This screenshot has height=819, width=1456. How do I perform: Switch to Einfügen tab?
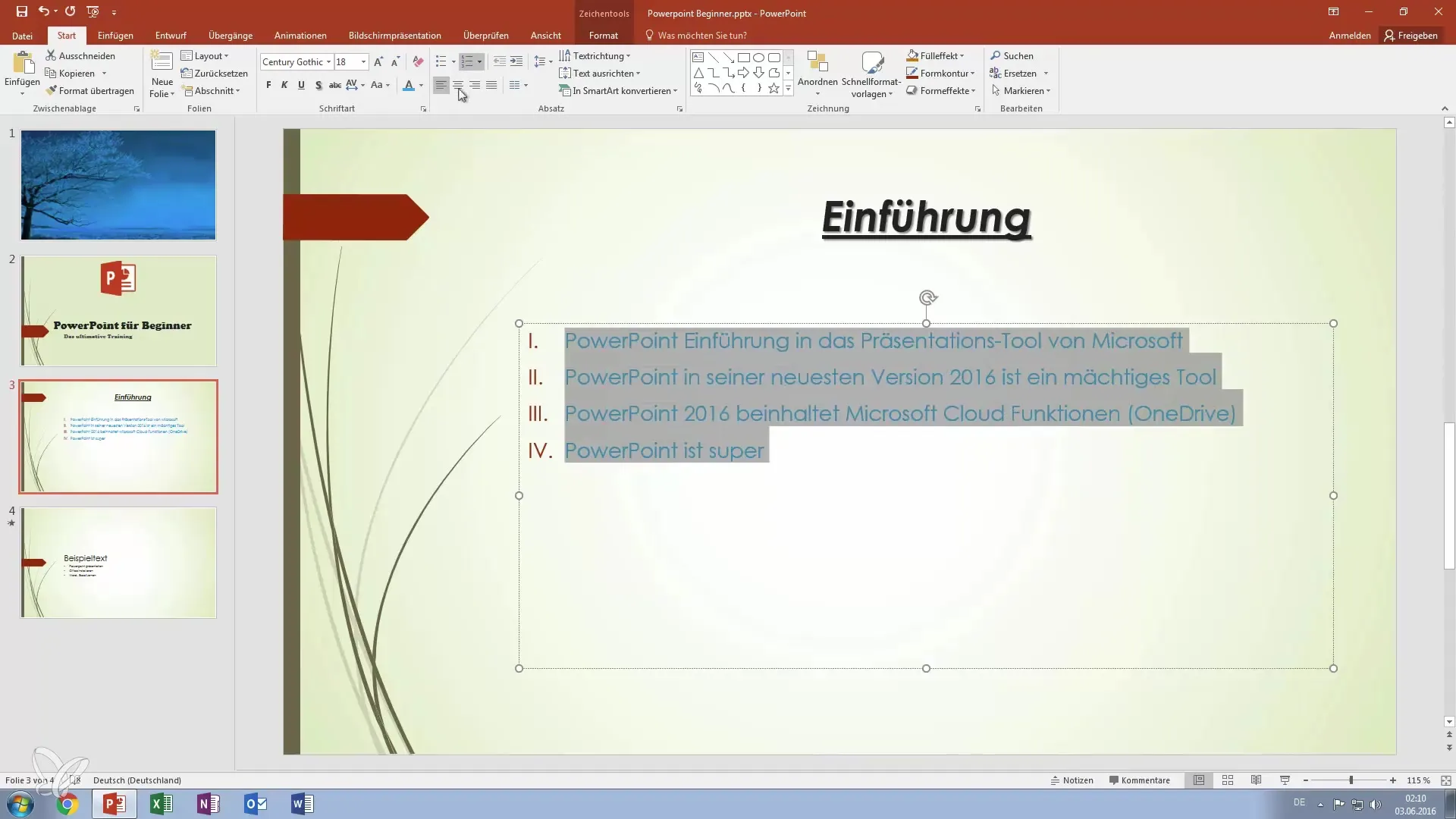tap(115, 36)
